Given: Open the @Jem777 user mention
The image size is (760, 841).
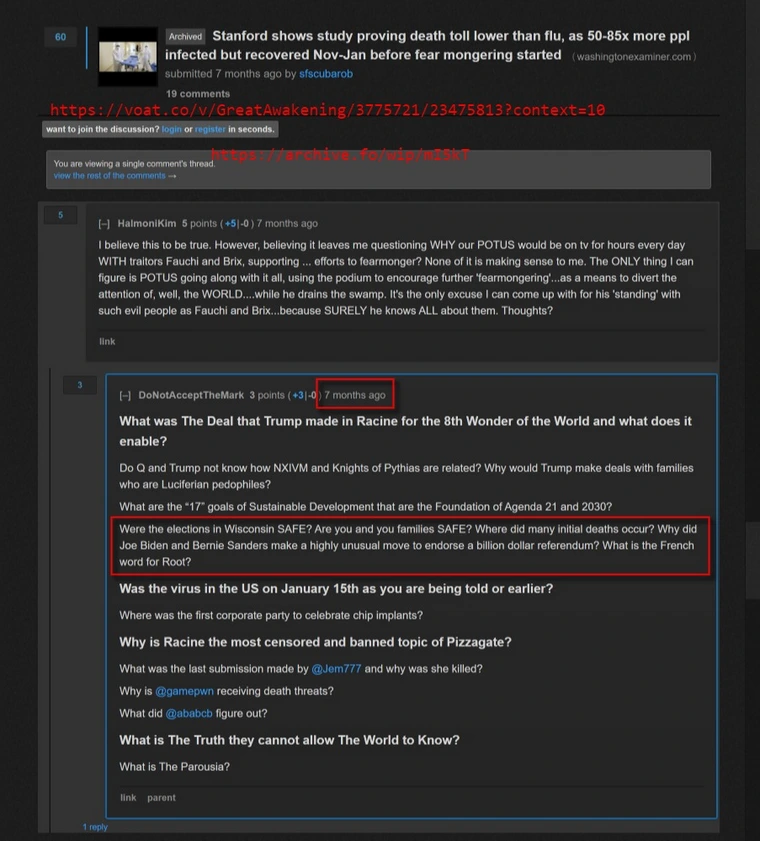Looking at the screenshot, I should 336,669.
